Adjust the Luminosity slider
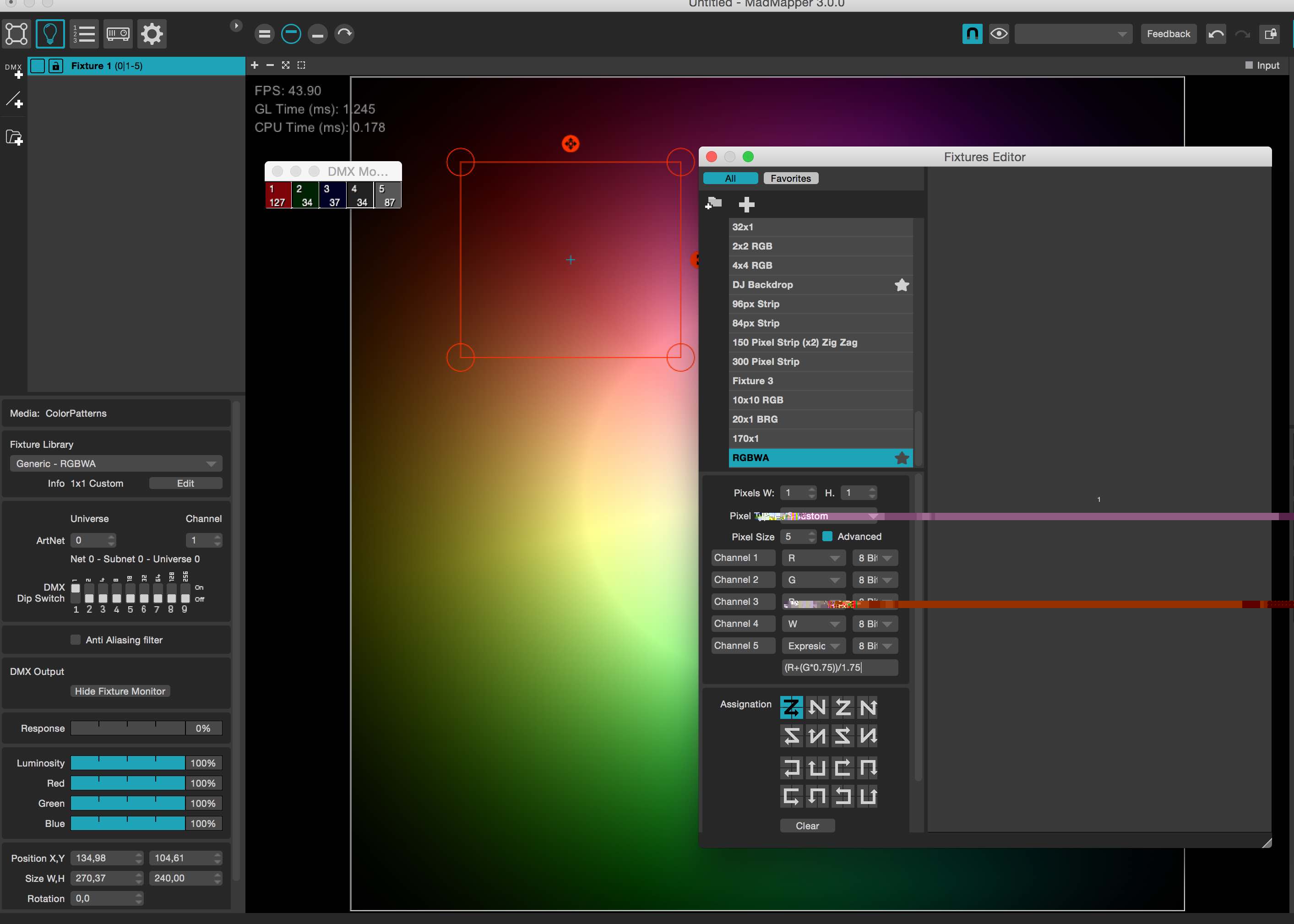 127,763
